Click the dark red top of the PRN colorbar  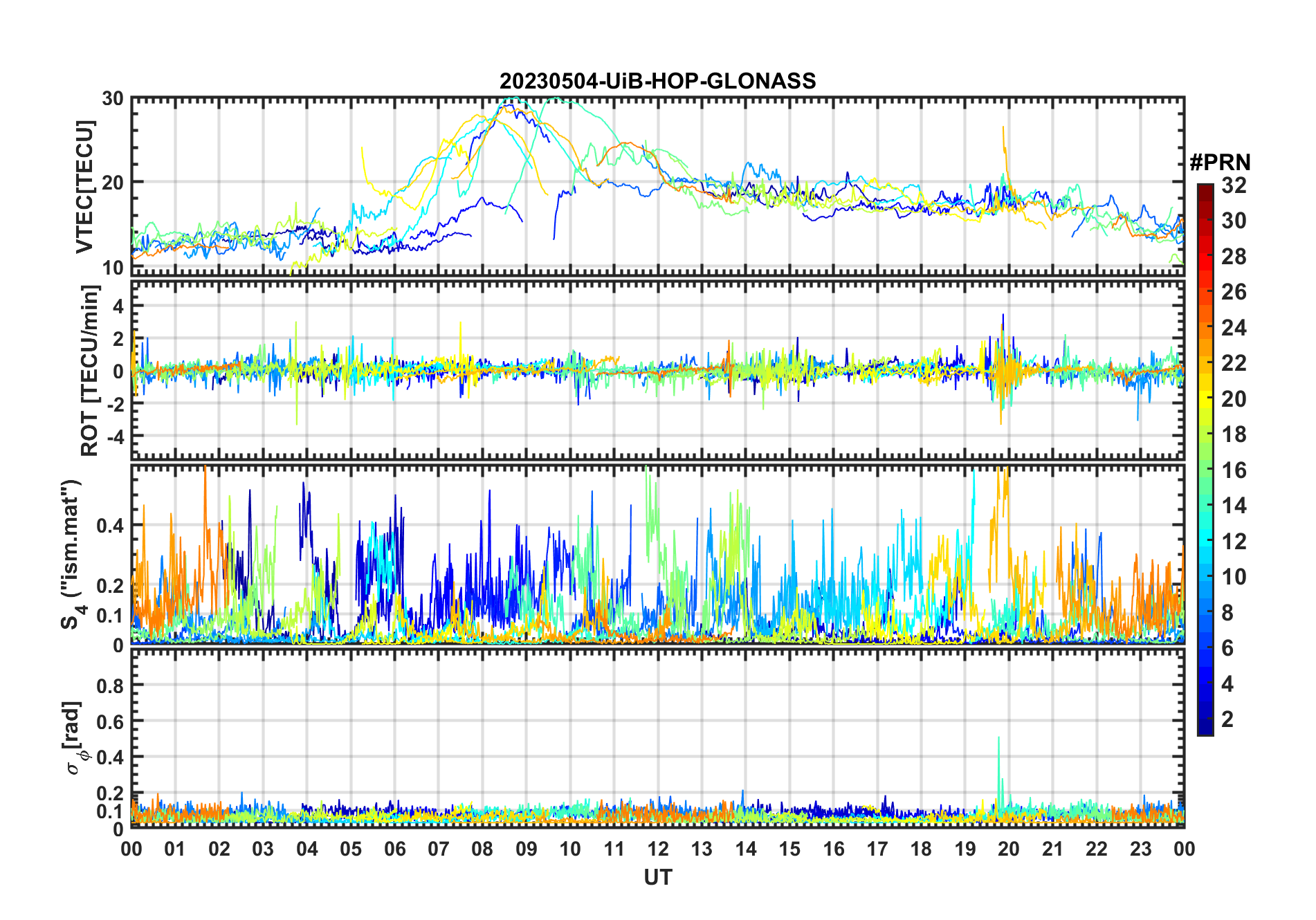[x=1205, y=189]
